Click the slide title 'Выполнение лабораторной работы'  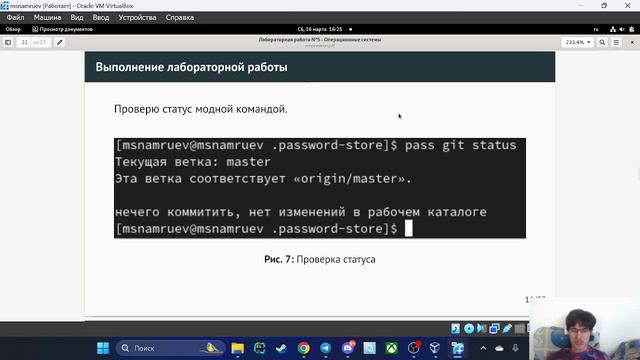191,67
